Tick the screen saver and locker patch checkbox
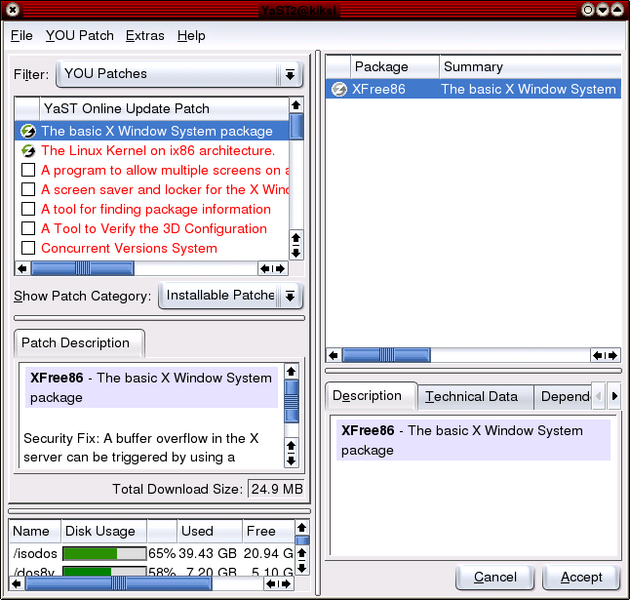Screen dimensions: 630x600 point(28,190)
